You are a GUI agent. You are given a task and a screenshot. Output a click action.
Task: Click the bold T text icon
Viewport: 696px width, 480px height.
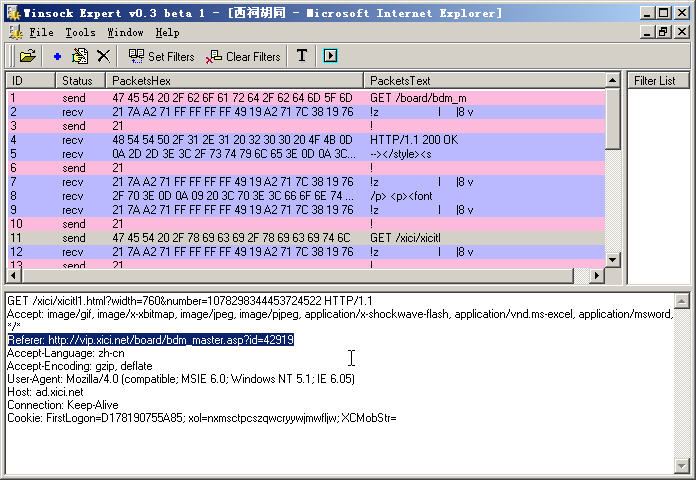coord(302,56)
